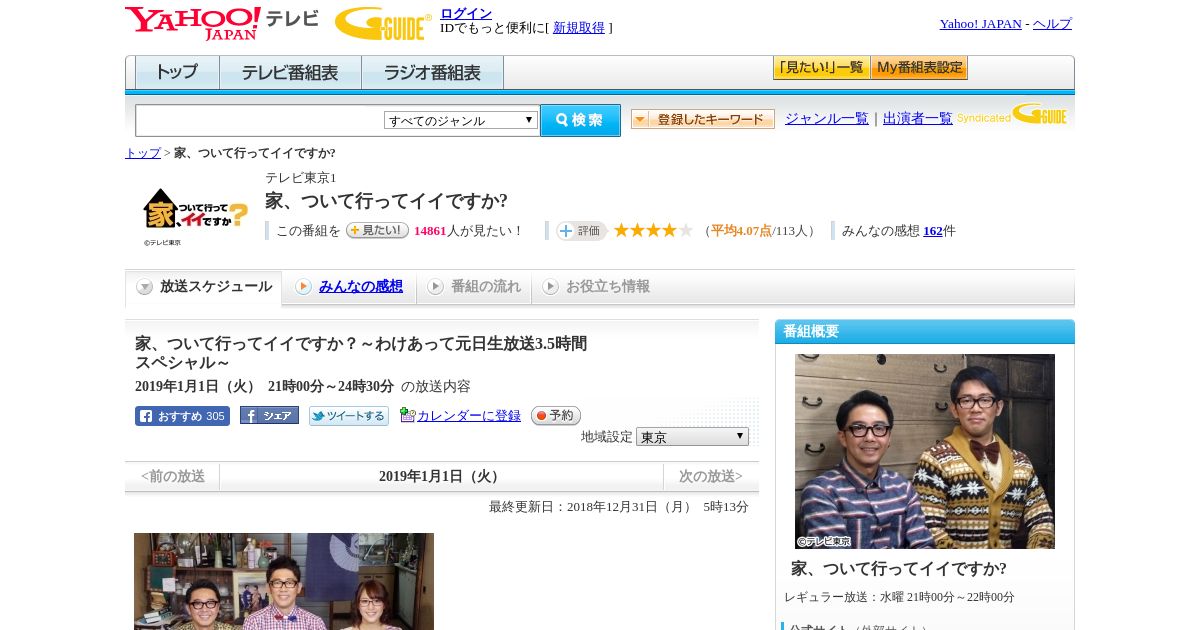This screenshot has height=630, width=1200.
Task: Select the お役立ち情報 tab
Action: pos(596,287)
